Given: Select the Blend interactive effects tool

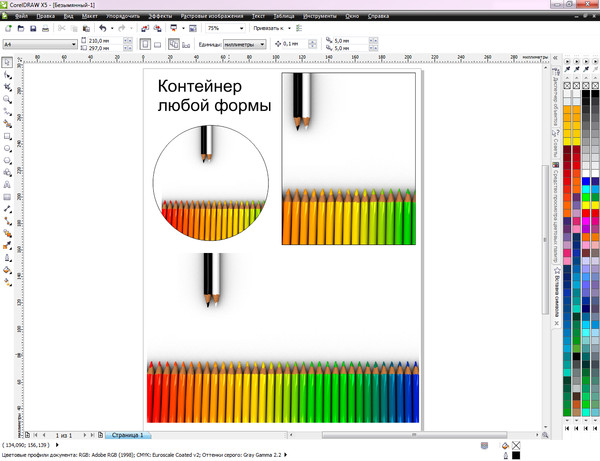Looking at the screenshot, I should tap(7, 233).
